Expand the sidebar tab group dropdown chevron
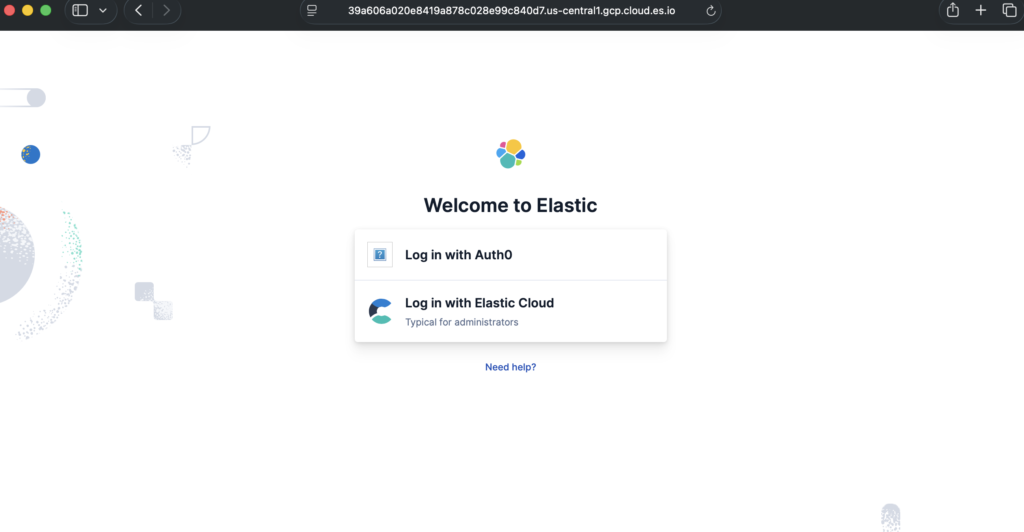 pos(102,10)
